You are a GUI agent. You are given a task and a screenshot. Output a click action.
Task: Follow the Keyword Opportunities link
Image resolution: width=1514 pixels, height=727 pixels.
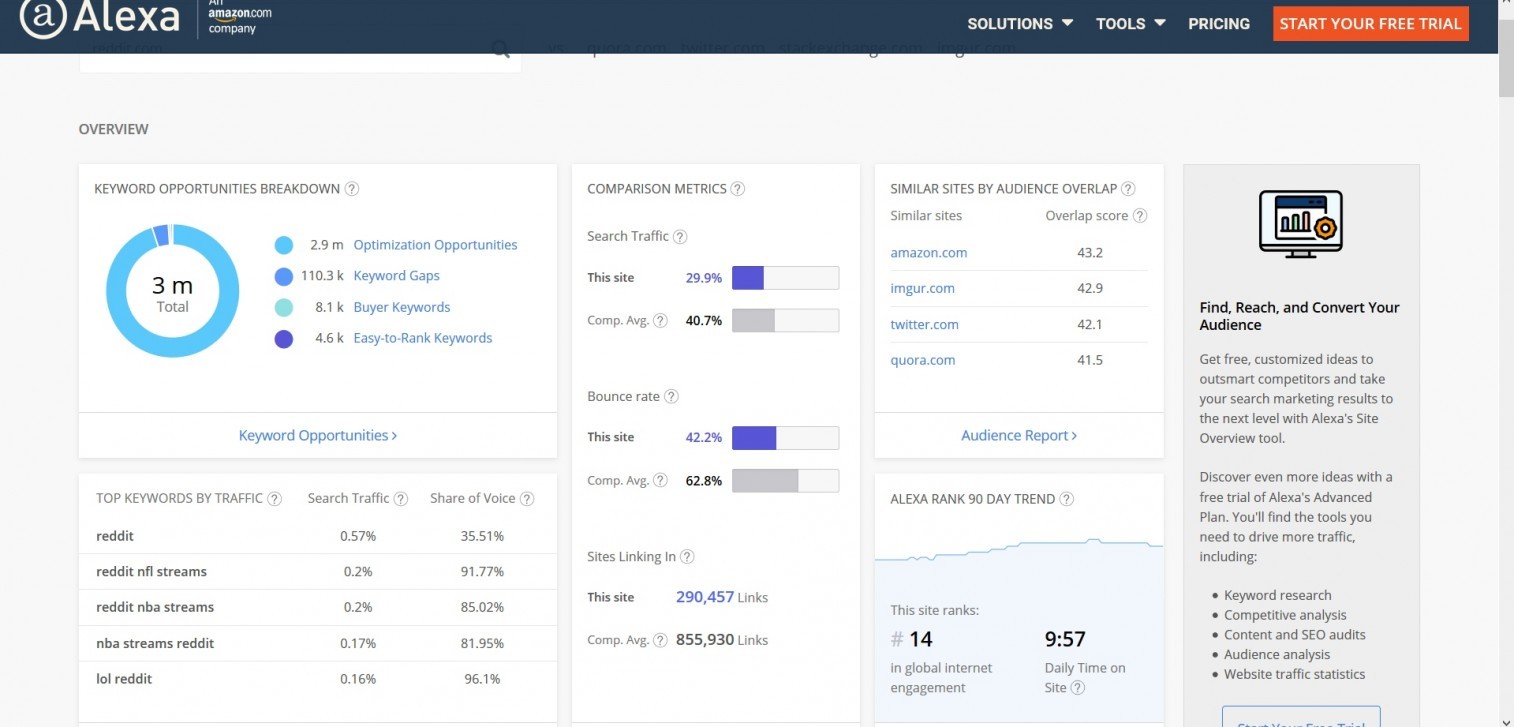318,436
